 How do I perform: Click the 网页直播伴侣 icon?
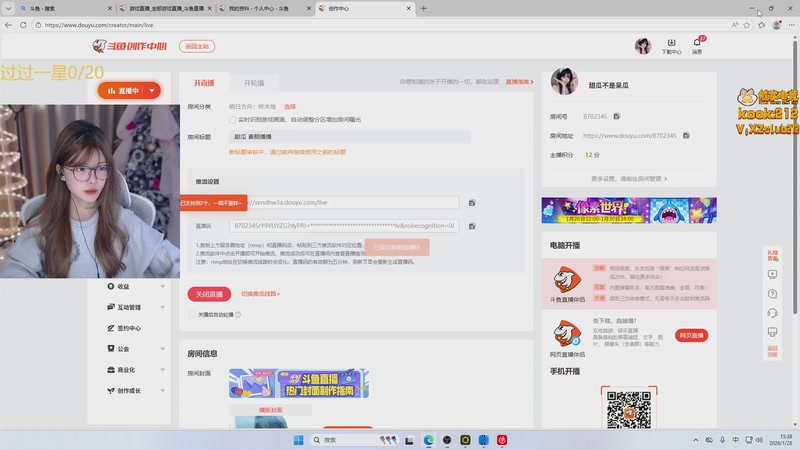coord(567,333)
